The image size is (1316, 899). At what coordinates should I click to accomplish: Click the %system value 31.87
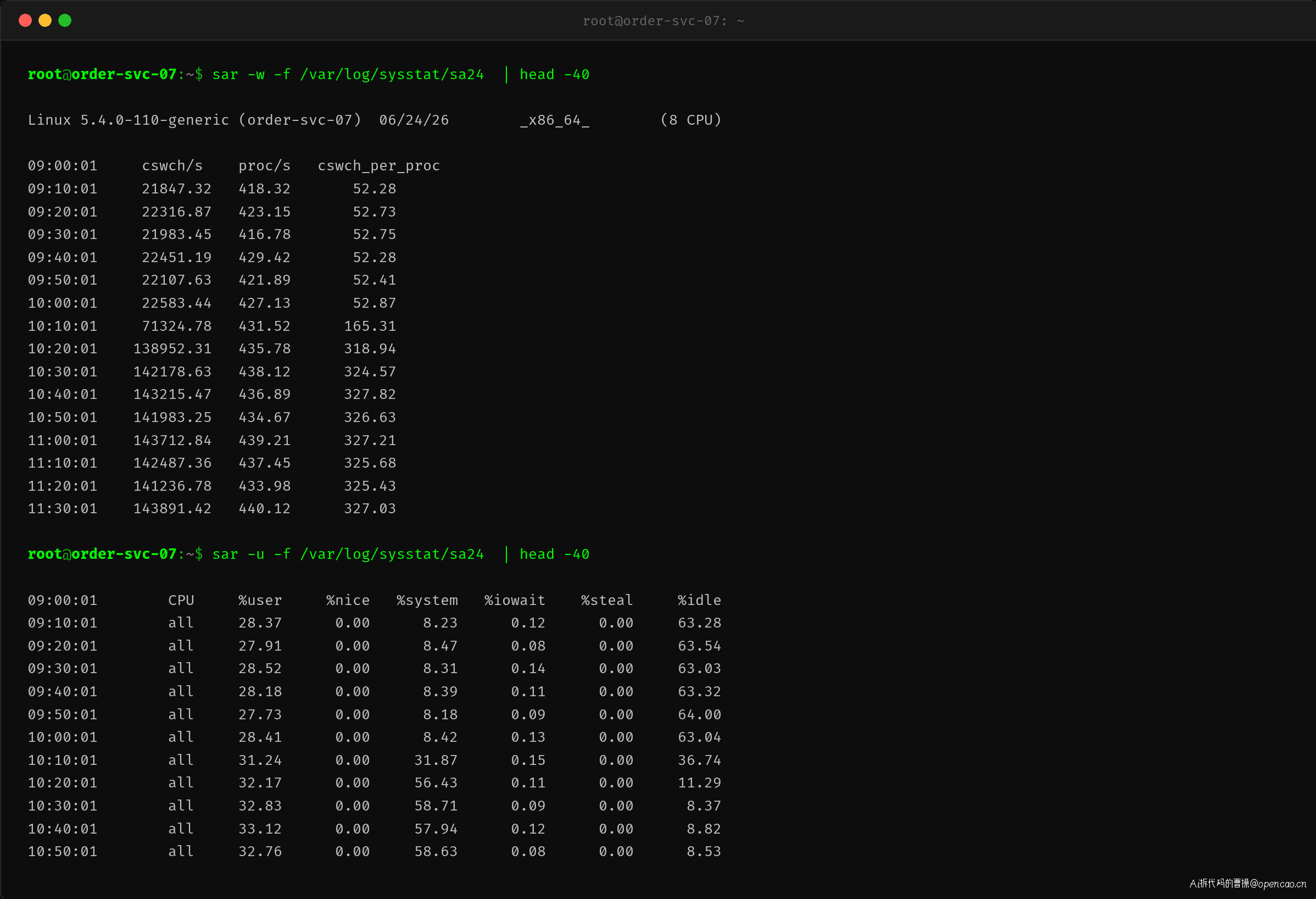[x=436, y=760]
